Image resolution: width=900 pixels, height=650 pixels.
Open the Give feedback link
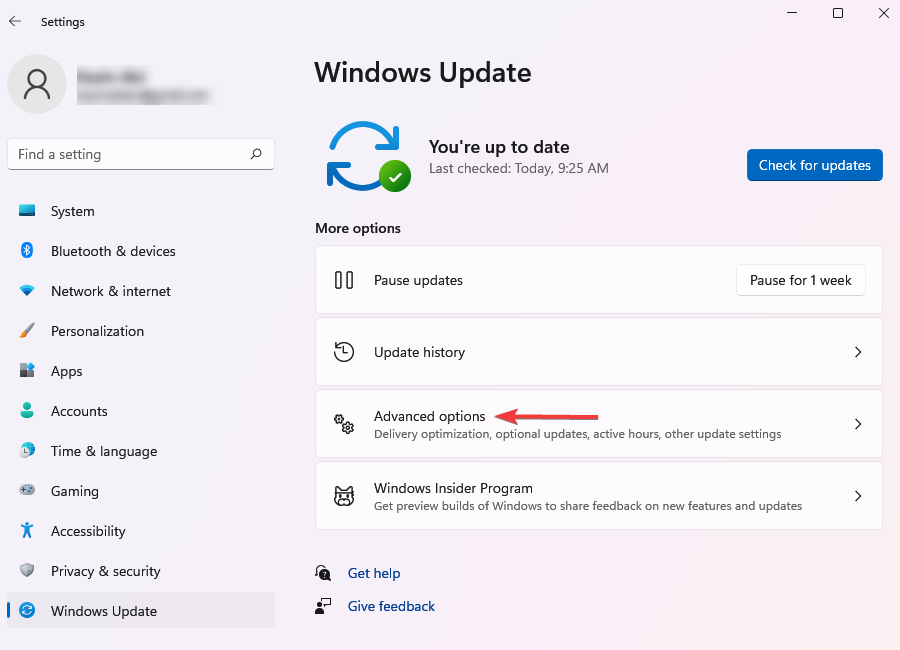point(391,606)
